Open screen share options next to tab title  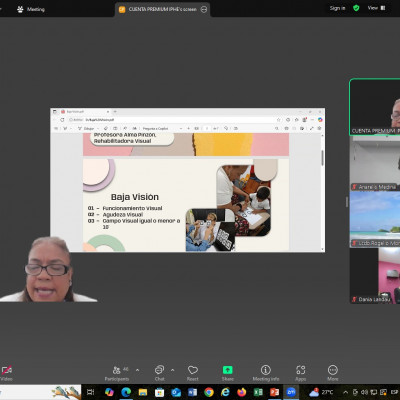pos(204,9)
